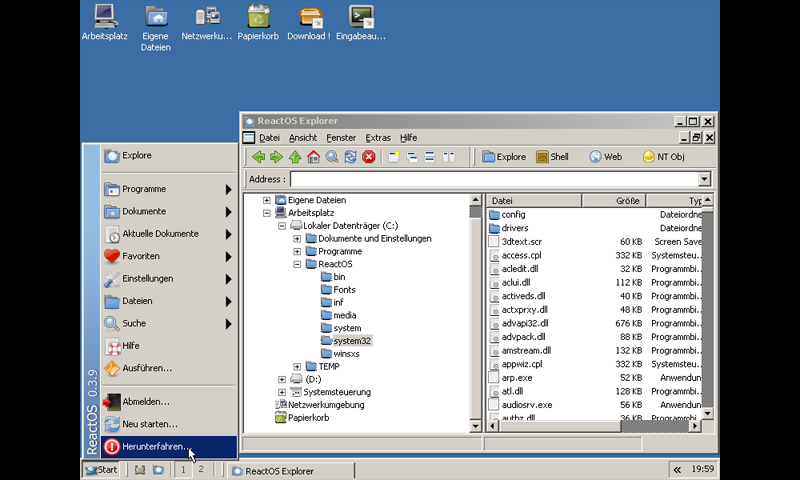Collapse the ReactOS folder tree node
Screen dimensions: 800x480
[x=297, y=264]
